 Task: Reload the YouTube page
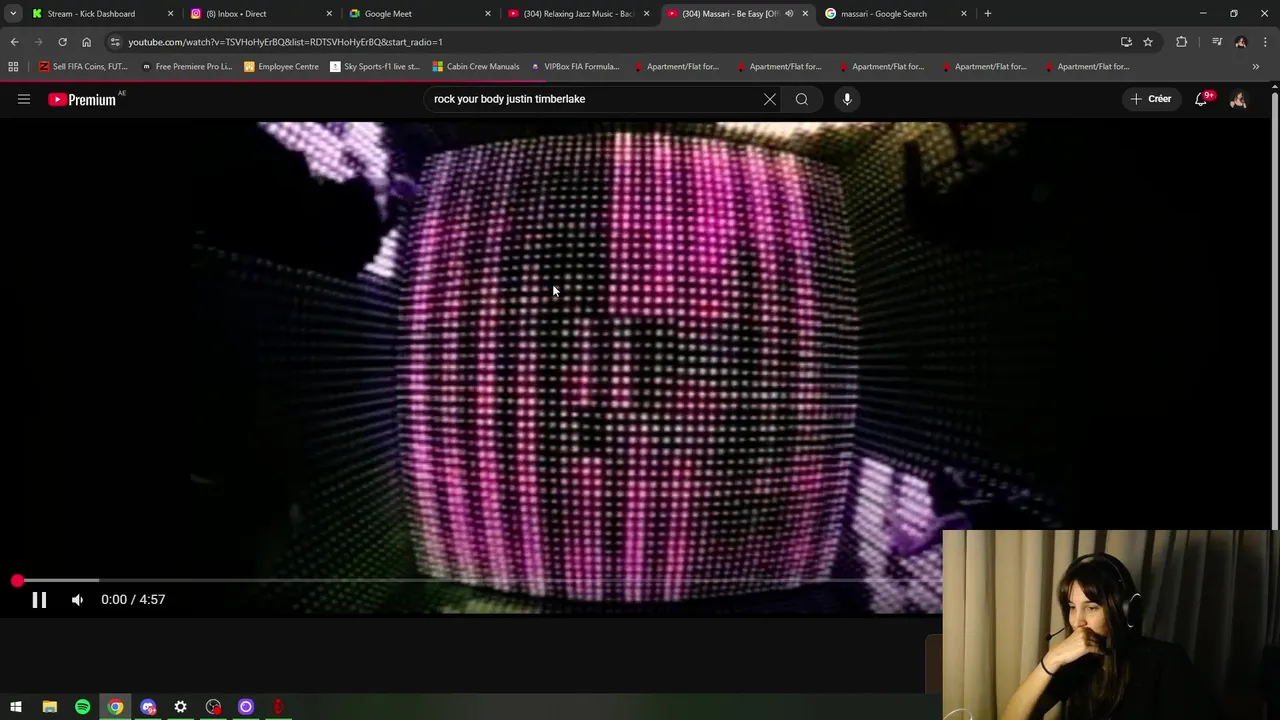[x=62, y=42]
